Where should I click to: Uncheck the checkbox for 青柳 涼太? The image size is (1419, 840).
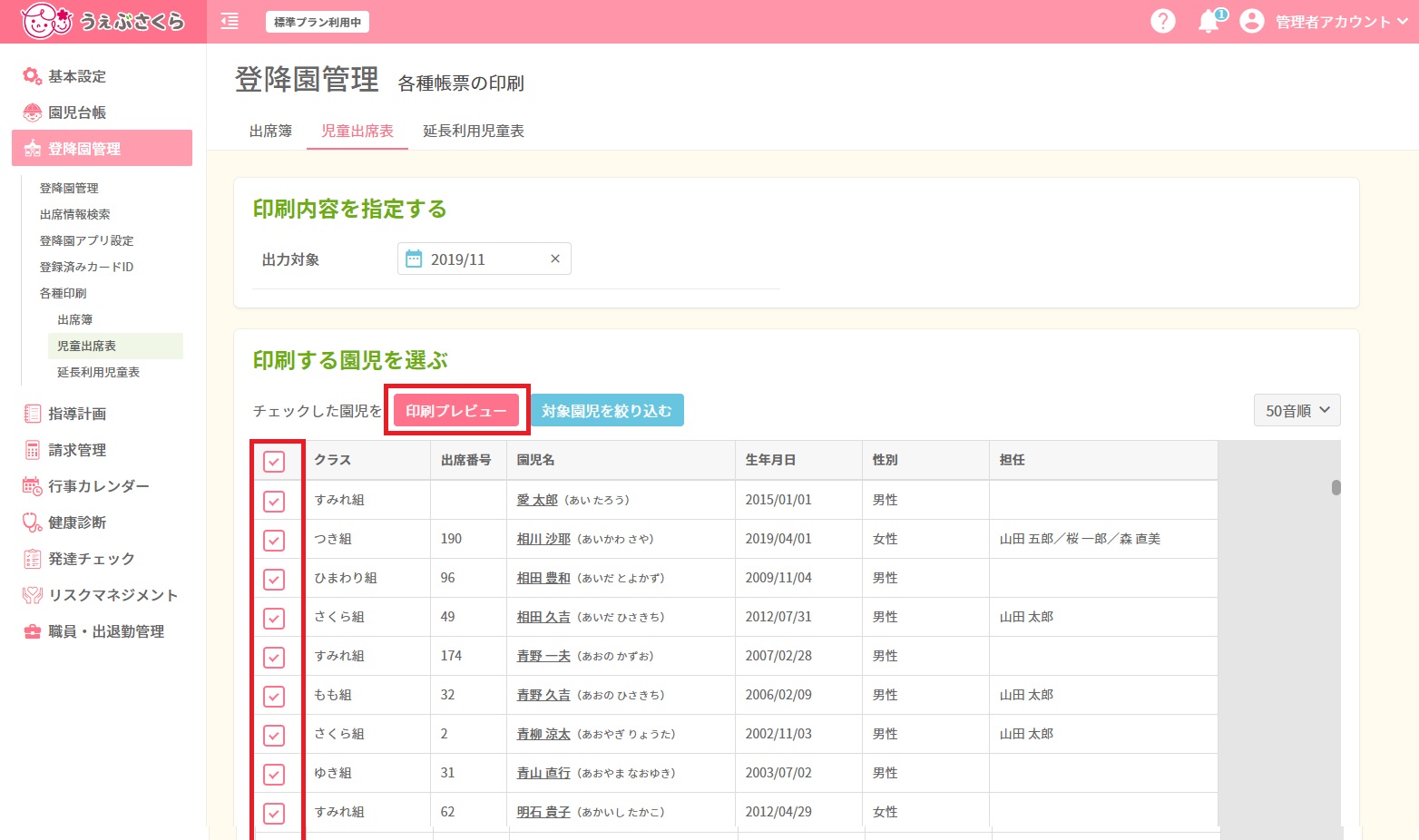coord(274,735)
